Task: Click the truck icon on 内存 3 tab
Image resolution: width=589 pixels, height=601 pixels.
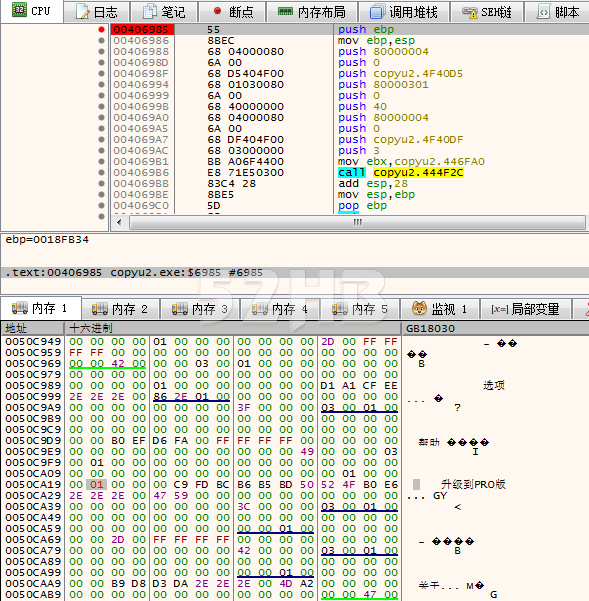Action: [179, 309]
